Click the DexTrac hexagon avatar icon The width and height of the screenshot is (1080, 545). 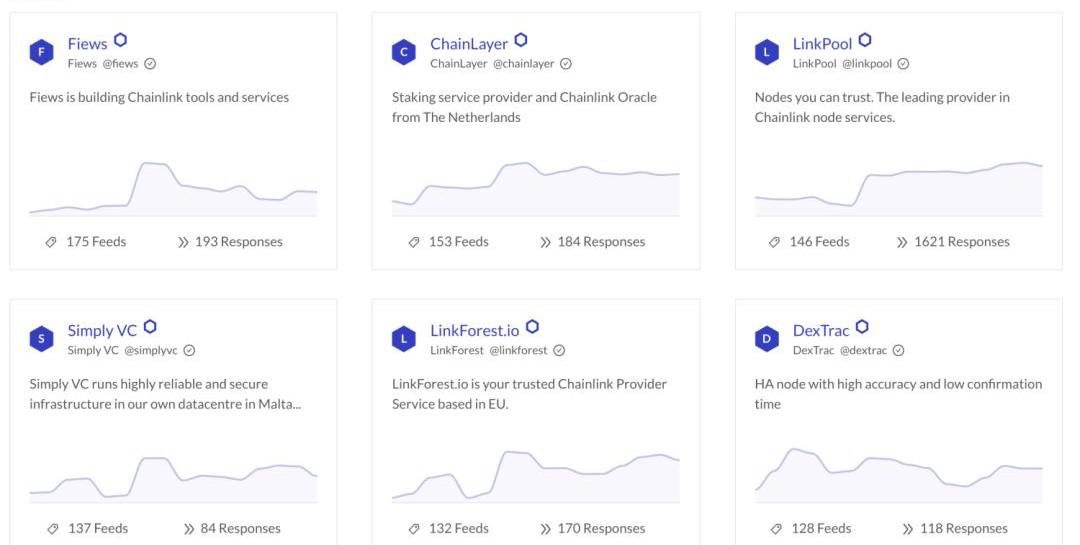(x=767, y=339)
